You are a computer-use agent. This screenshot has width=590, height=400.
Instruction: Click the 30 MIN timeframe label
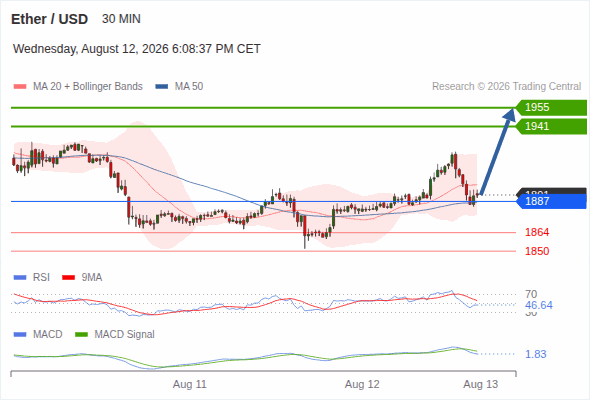(x=121, y=19)
